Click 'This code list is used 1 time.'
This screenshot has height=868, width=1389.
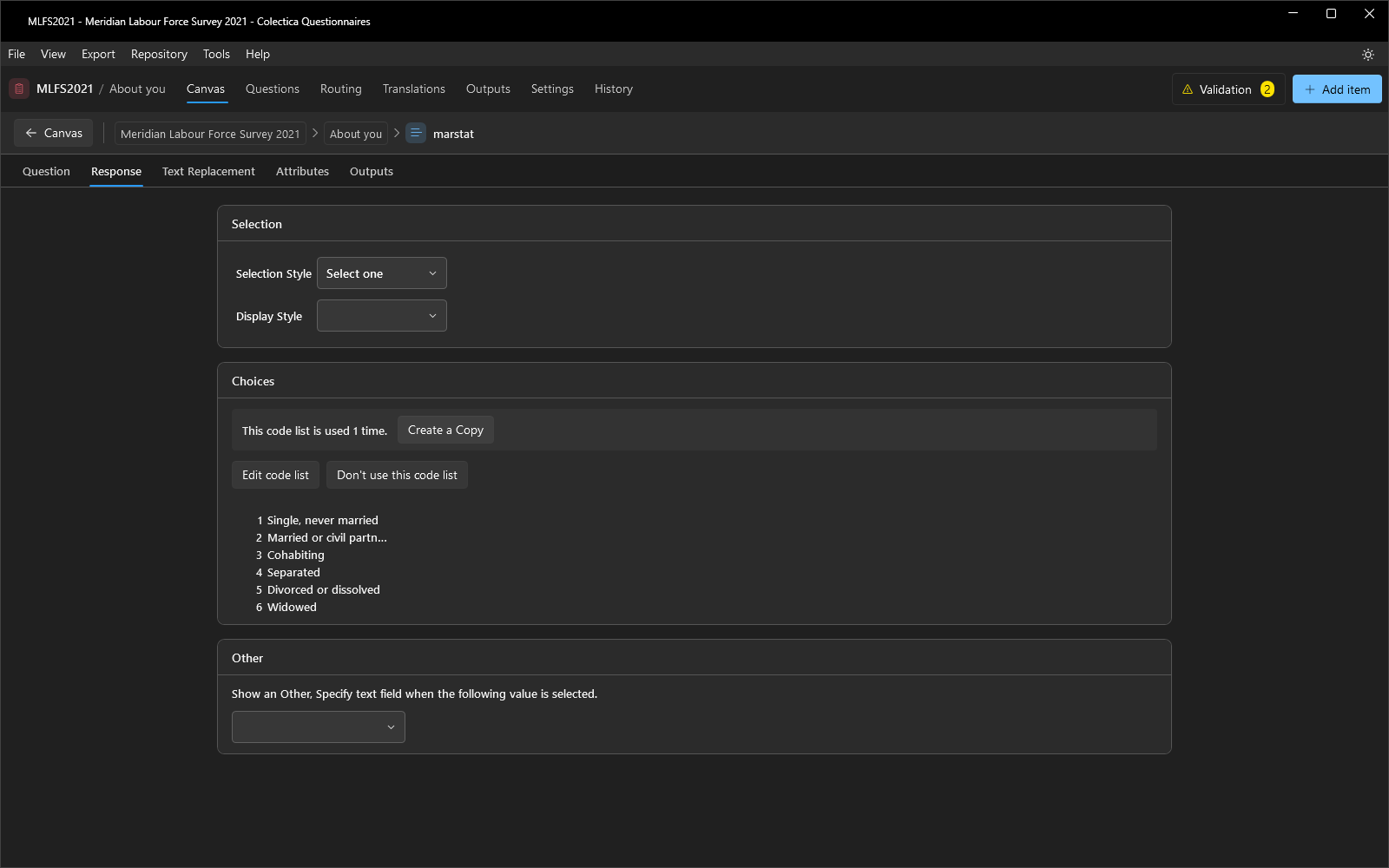pos(314,431)
